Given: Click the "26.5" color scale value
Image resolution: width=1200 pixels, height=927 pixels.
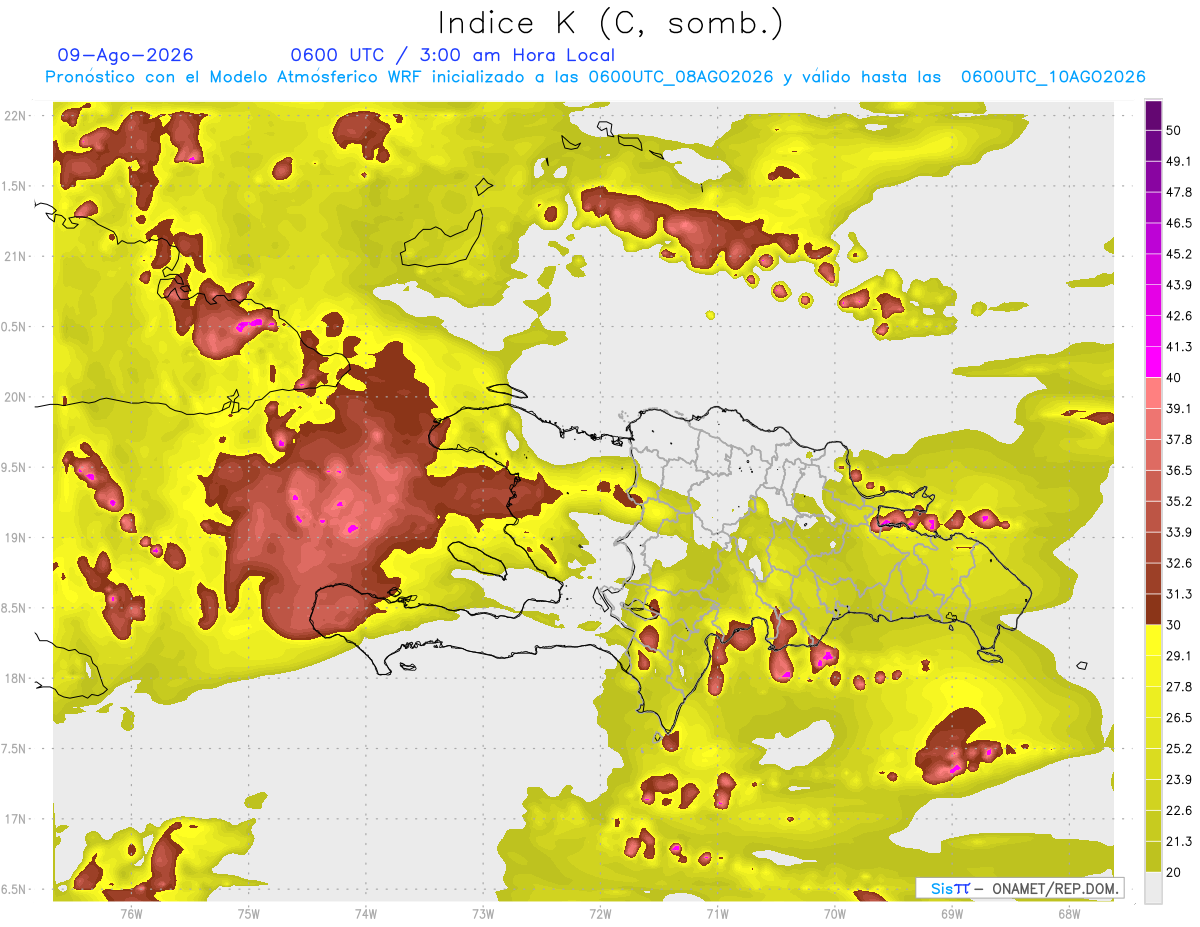Looking at the screenshot, I should 1179,718.
